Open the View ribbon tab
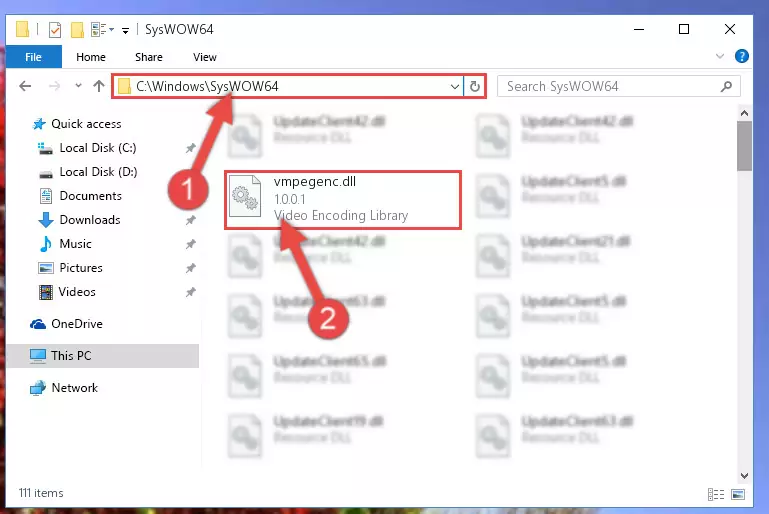The height and width of the screenshot is (514, 769). tap(205, 57)
